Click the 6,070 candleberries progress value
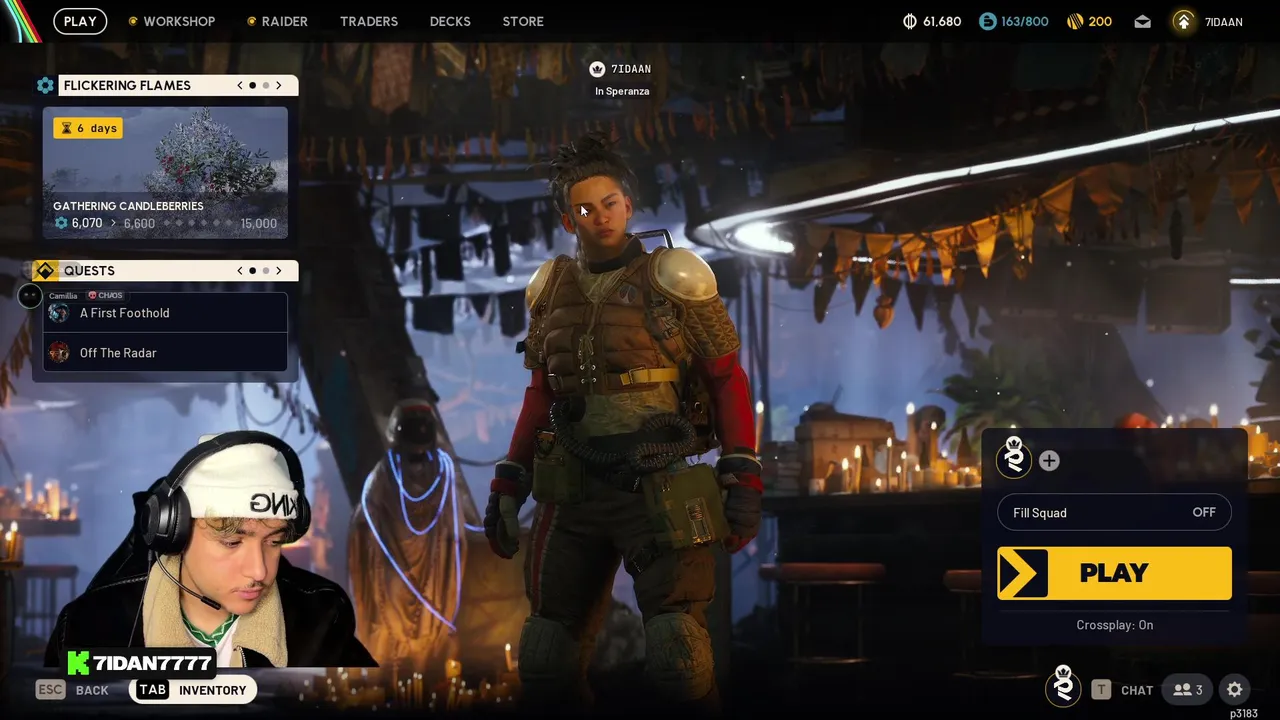The image size is (1280, 720). (x=87, y=223)
